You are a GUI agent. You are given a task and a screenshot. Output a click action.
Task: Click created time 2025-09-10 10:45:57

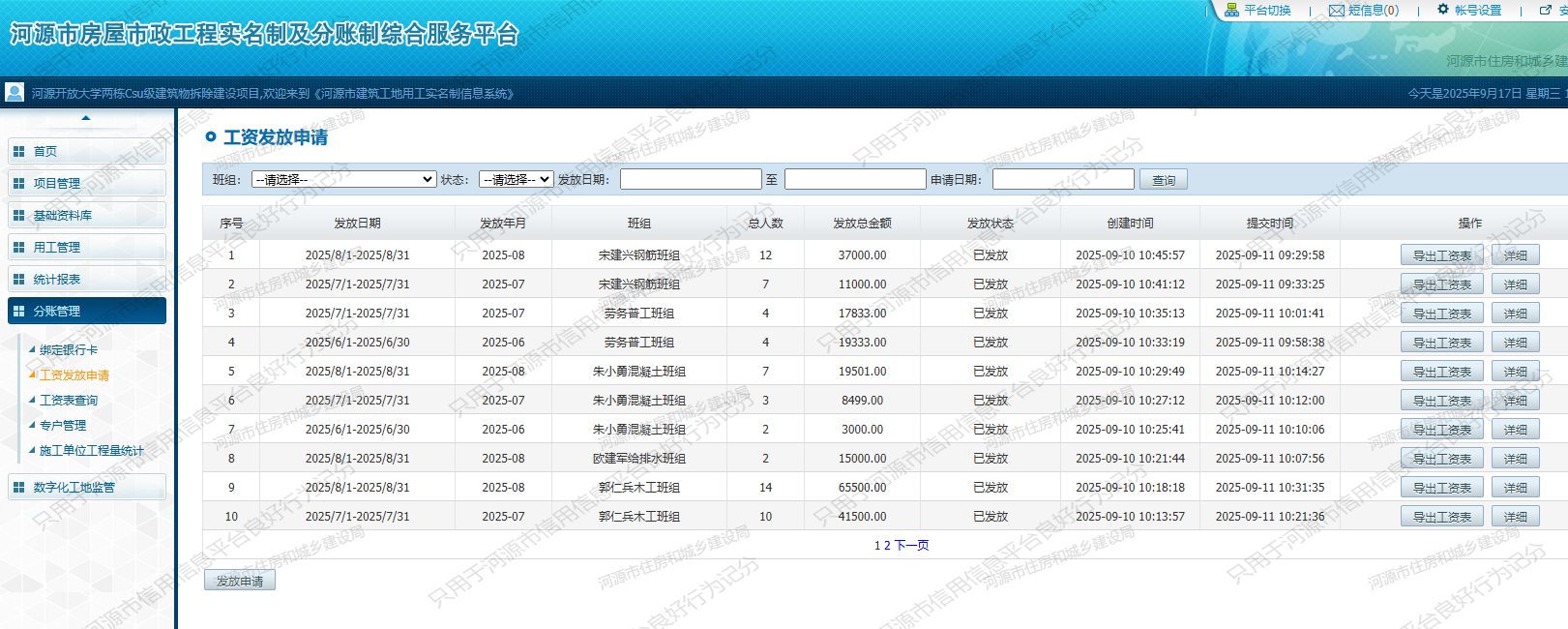pos(1130,255)
